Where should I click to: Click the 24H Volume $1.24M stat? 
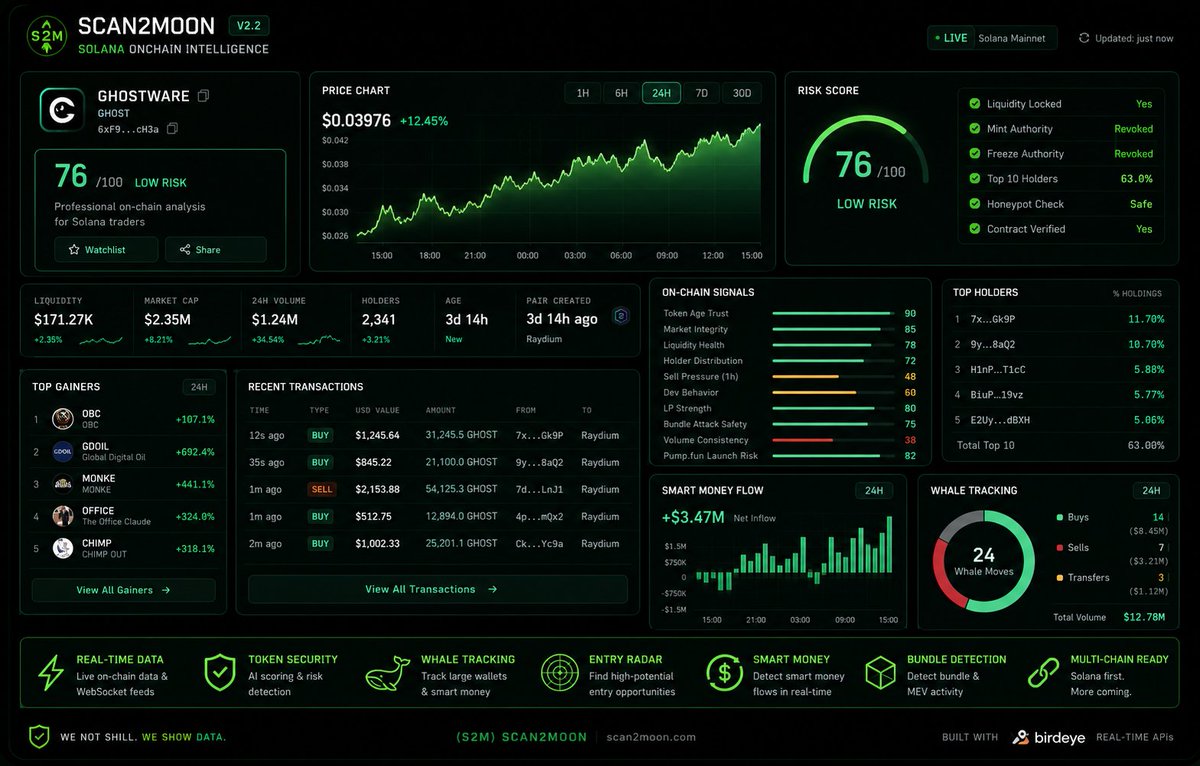(x=295, y=320)
